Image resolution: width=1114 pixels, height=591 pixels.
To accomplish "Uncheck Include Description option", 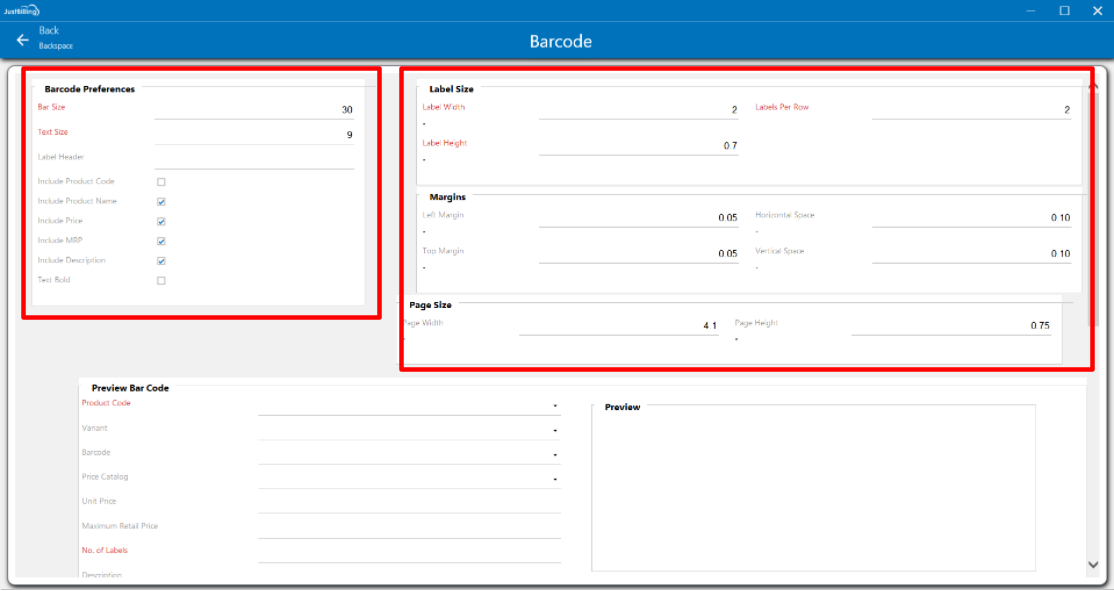I will pos(161,261).
